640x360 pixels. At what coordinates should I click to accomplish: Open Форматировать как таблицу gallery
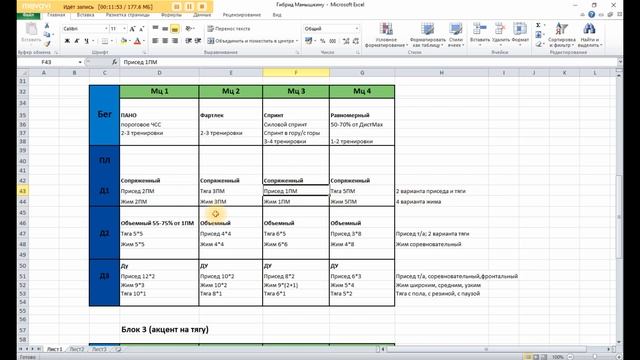point(427,35)
